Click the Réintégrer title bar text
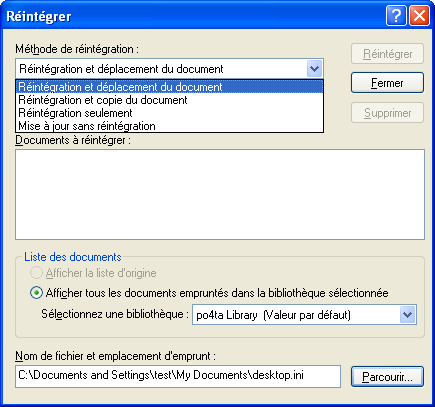 39,16
